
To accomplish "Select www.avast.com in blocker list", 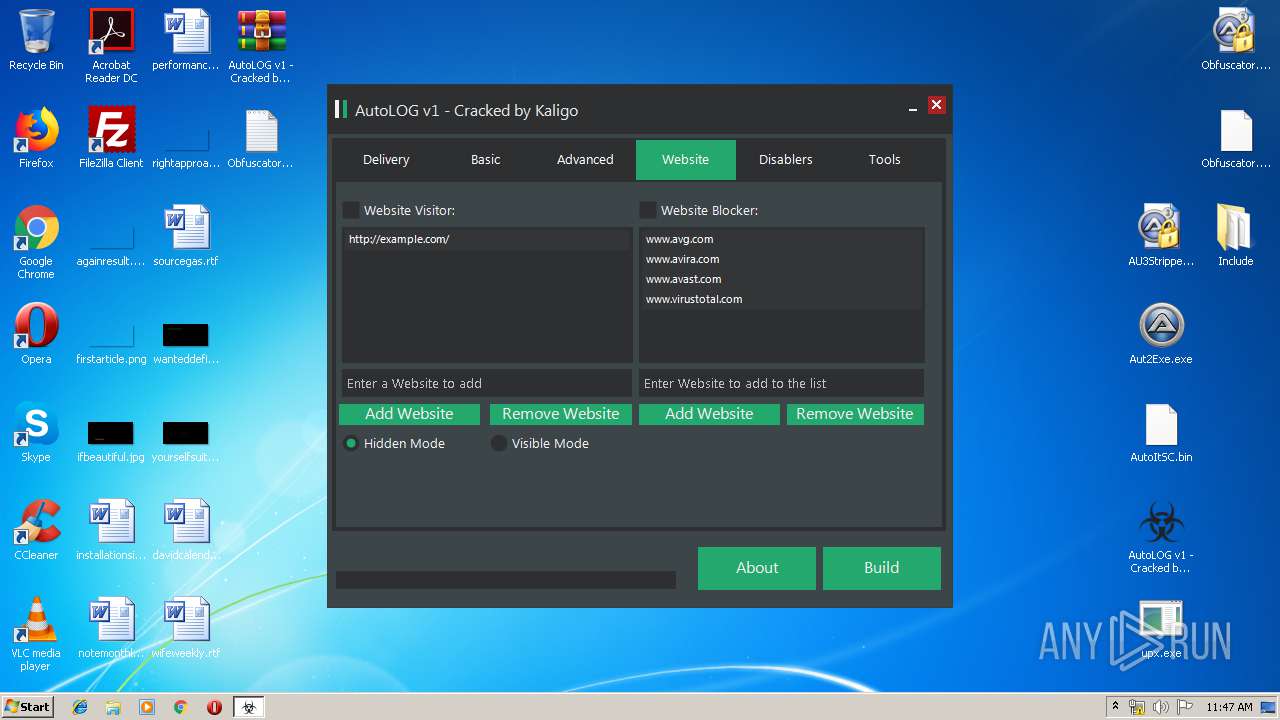I will (x=781, y=280).
